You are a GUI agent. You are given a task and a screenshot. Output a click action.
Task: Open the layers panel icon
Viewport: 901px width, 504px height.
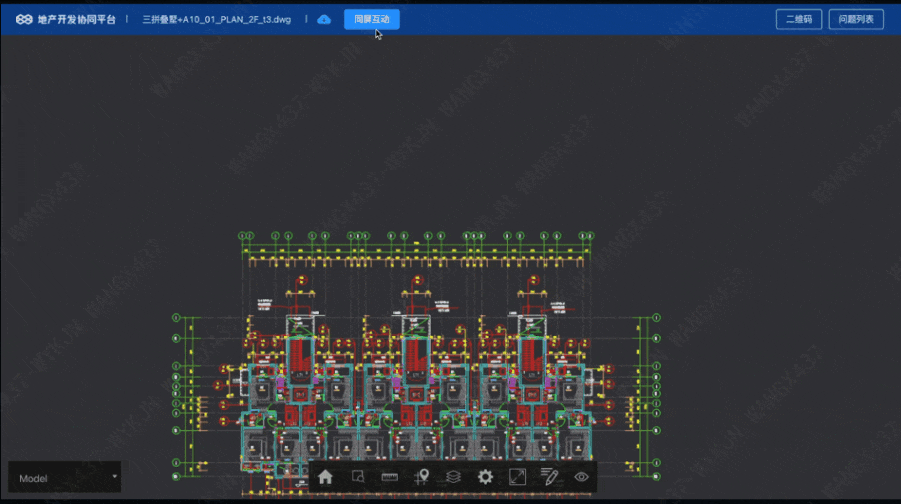coord(453,477)
